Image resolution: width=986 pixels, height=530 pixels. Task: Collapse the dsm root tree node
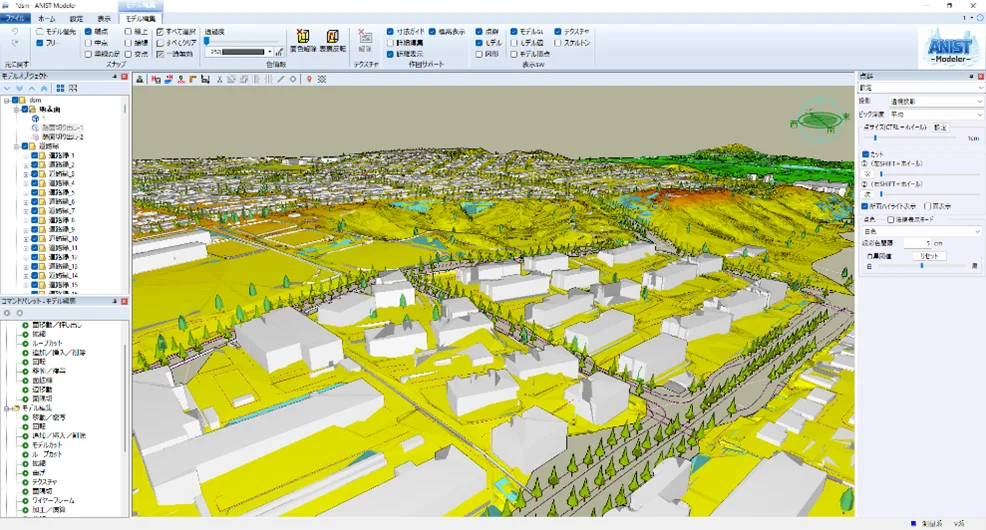[x=6, y=100]
